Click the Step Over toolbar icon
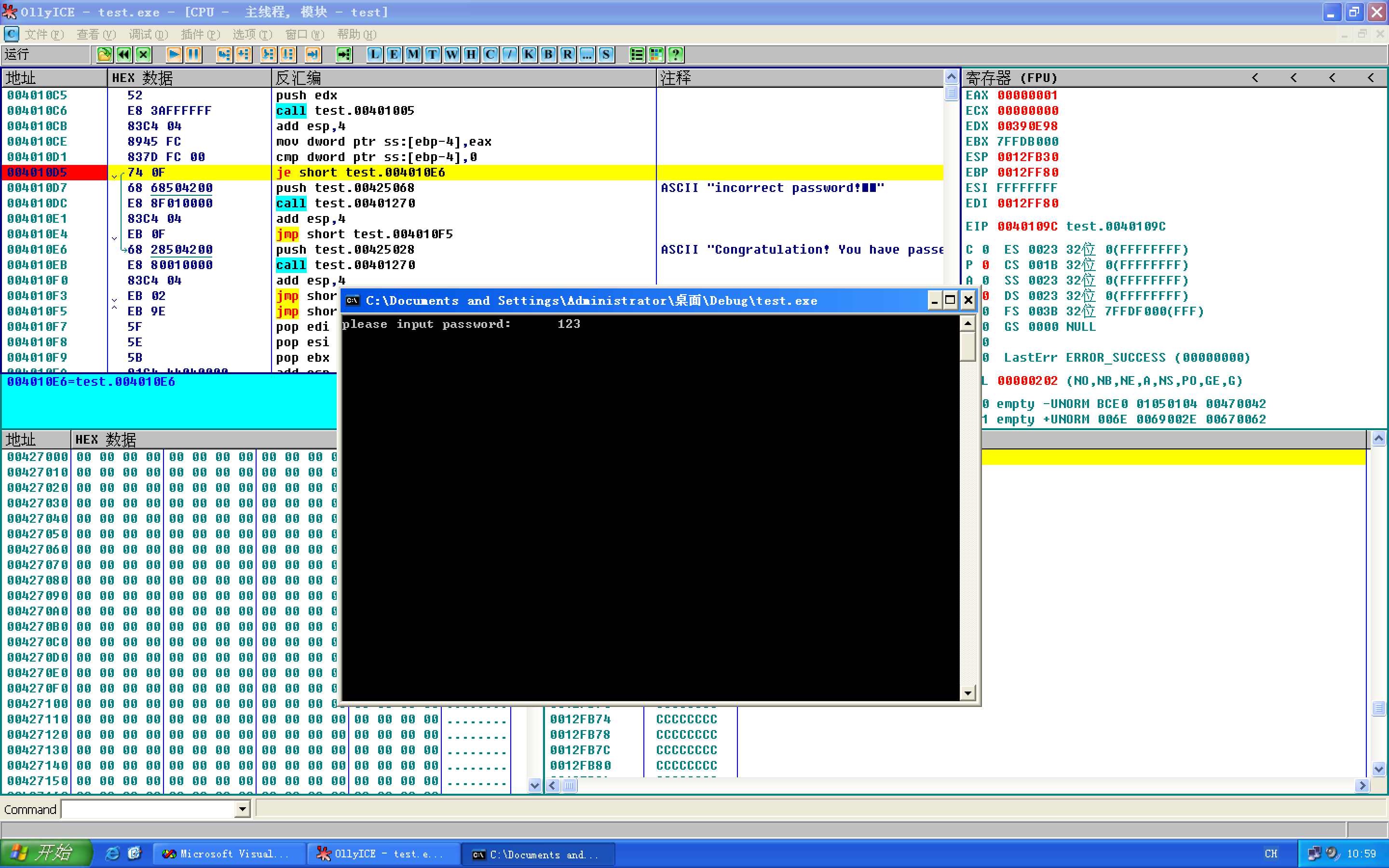The width and height of the screenshot is (1389, 868). 244,54
